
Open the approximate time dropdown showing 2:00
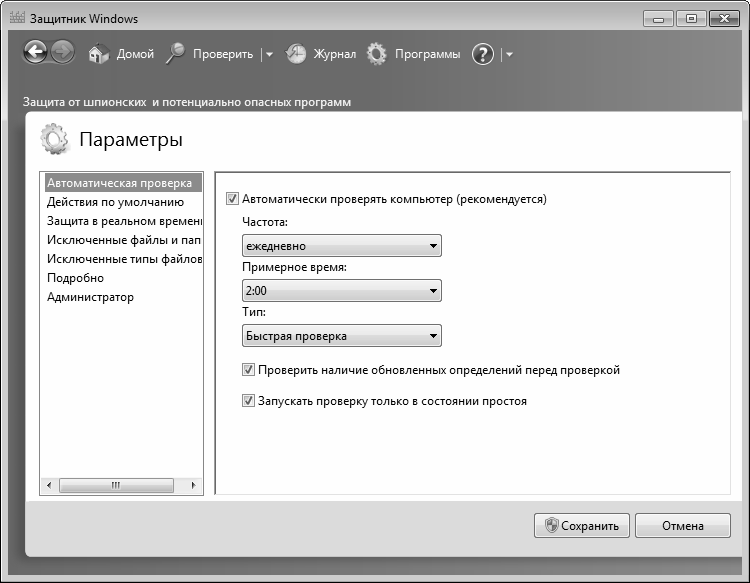click(341, 291)
